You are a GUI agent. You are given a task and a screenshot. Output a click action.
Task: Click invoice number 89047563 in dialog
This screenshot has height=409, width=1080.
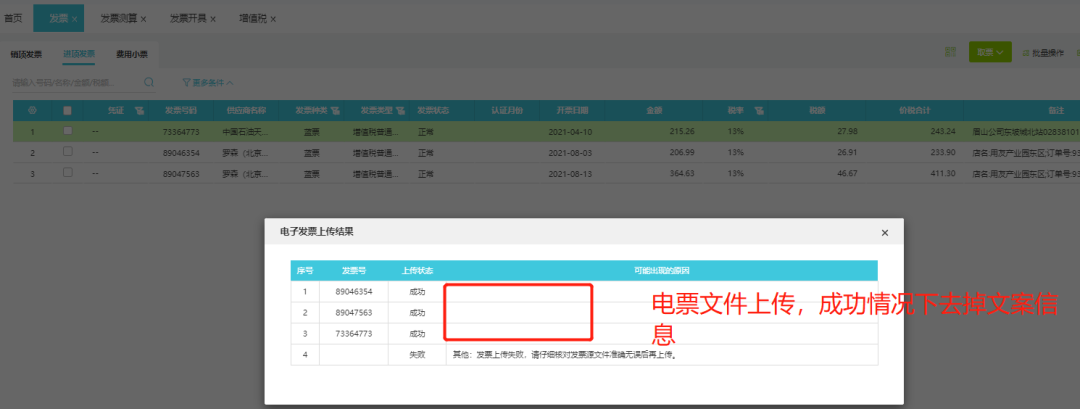[354, 313]
